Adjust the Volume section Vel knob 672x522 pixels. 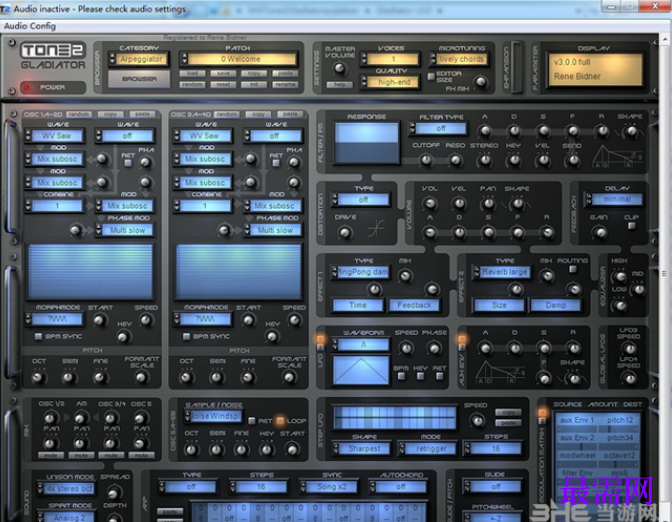click(x=459, y=204)
